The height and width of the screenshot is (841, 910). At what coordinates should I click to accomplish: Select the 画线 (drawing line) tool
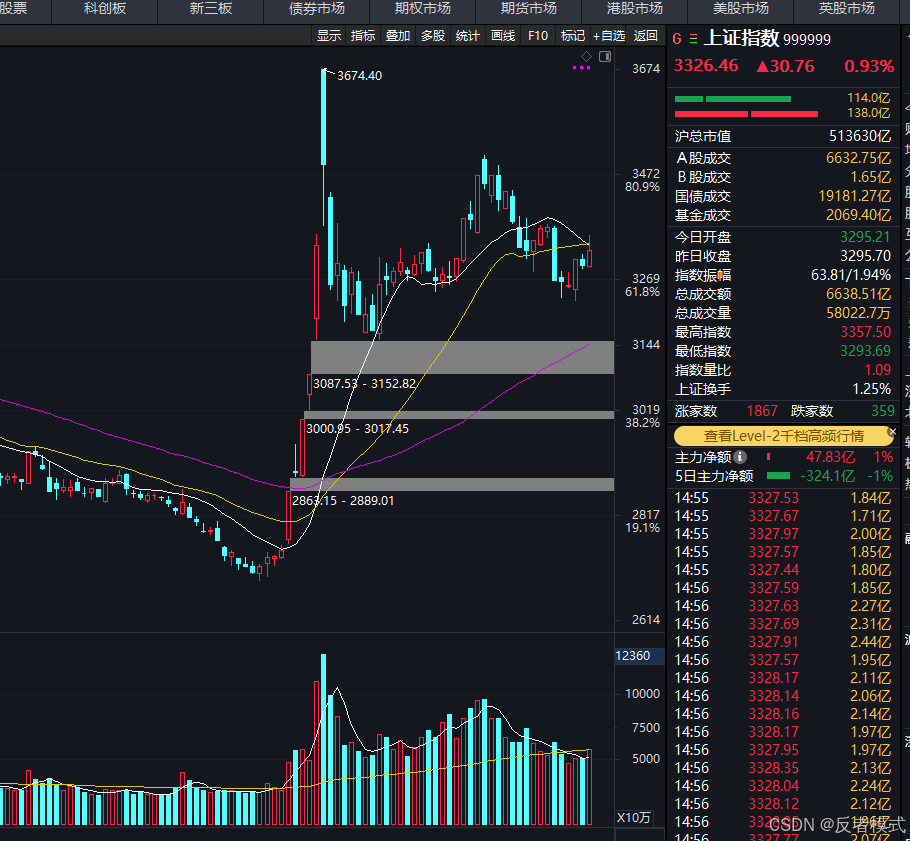coord(502,36)
